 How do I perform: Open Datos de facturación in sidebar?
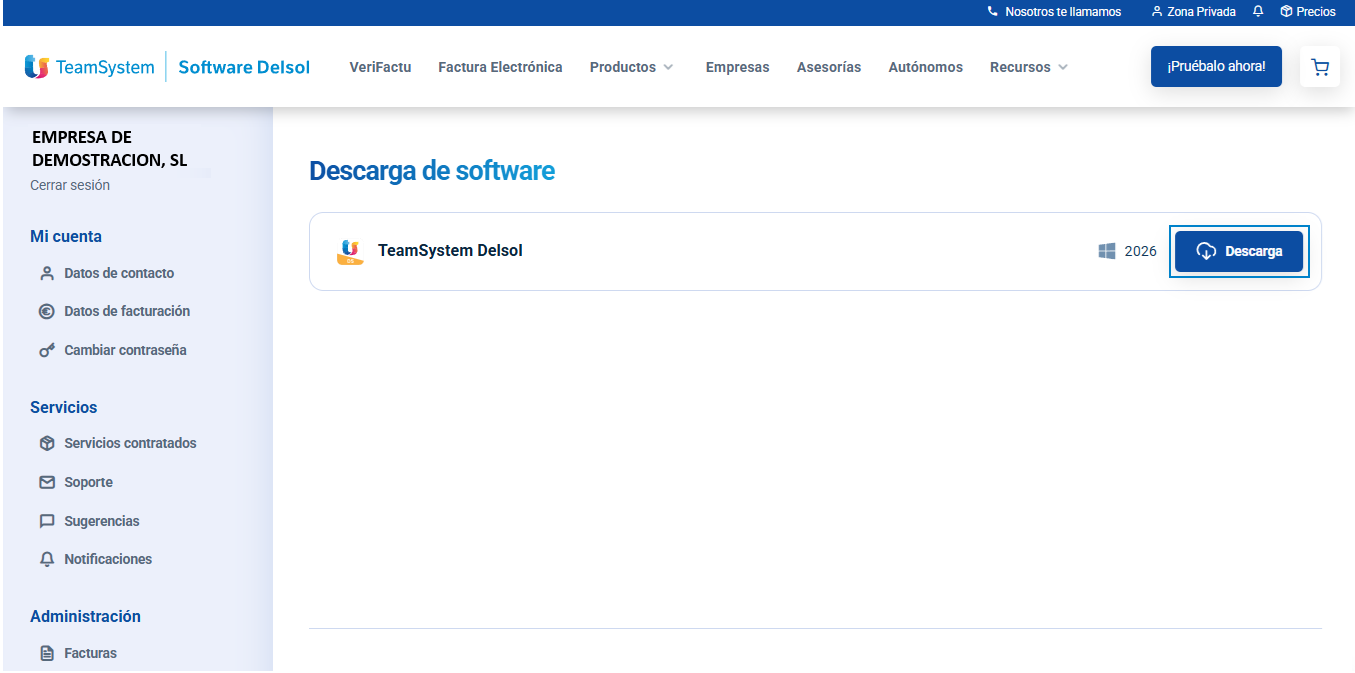(127, 311)
